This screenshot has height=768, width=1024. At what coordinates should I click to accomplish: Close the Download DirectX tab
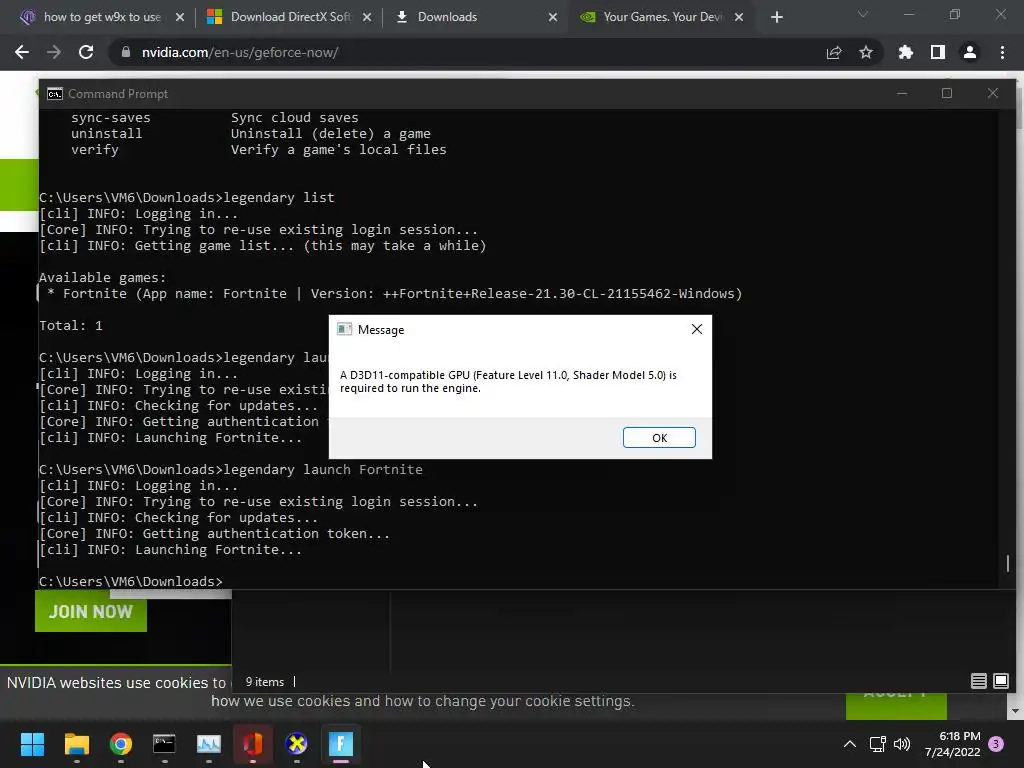tap(366, 17)
